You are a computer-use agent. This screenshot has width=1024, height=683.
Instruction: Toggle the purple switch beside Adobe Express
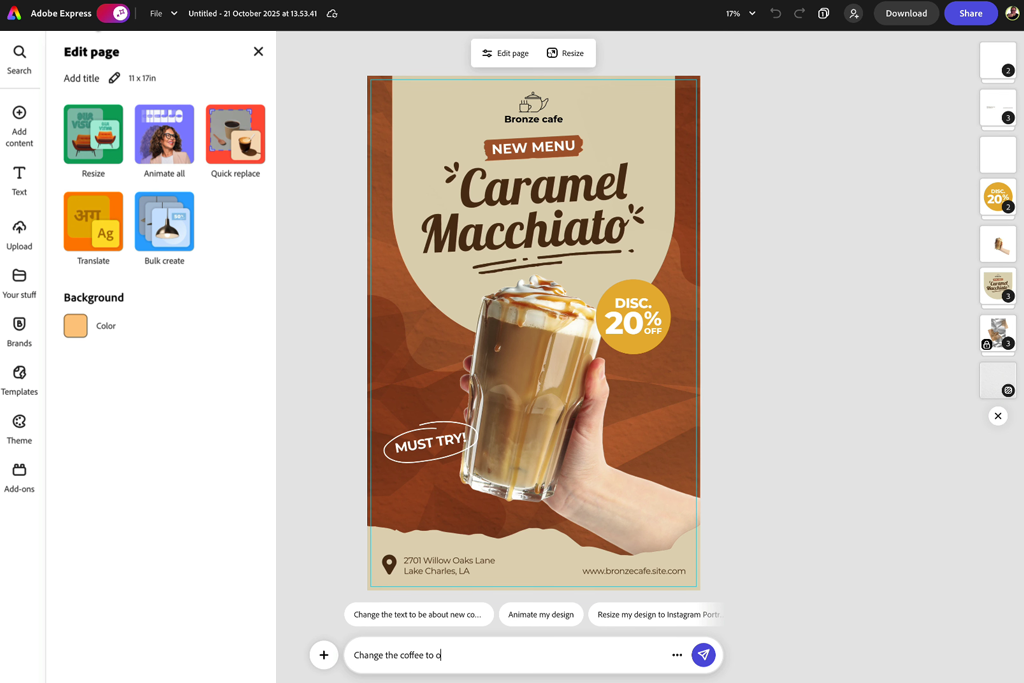[112, 13]
